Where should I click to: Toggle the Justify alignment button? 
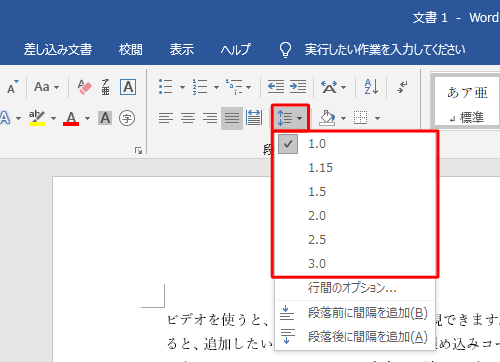pyautogui.click(x=232, y=118)
